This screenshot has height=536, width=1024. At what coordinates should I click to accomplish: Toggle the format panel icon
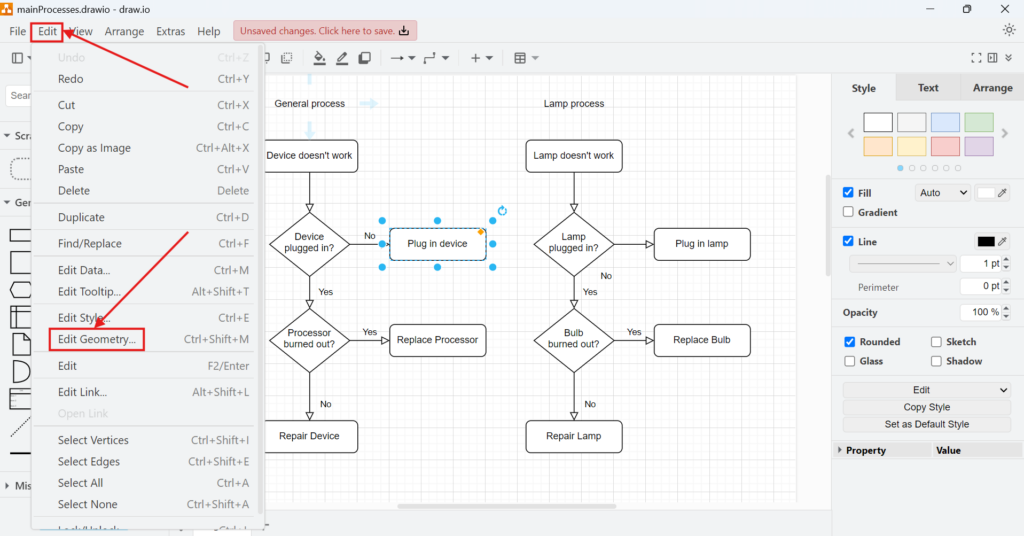[1007, 58]
